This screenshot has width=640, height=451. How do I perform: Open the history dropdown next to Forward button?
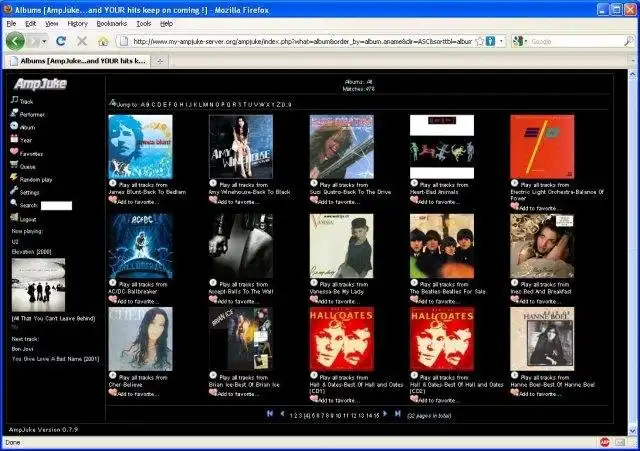(x=44, y=41)
